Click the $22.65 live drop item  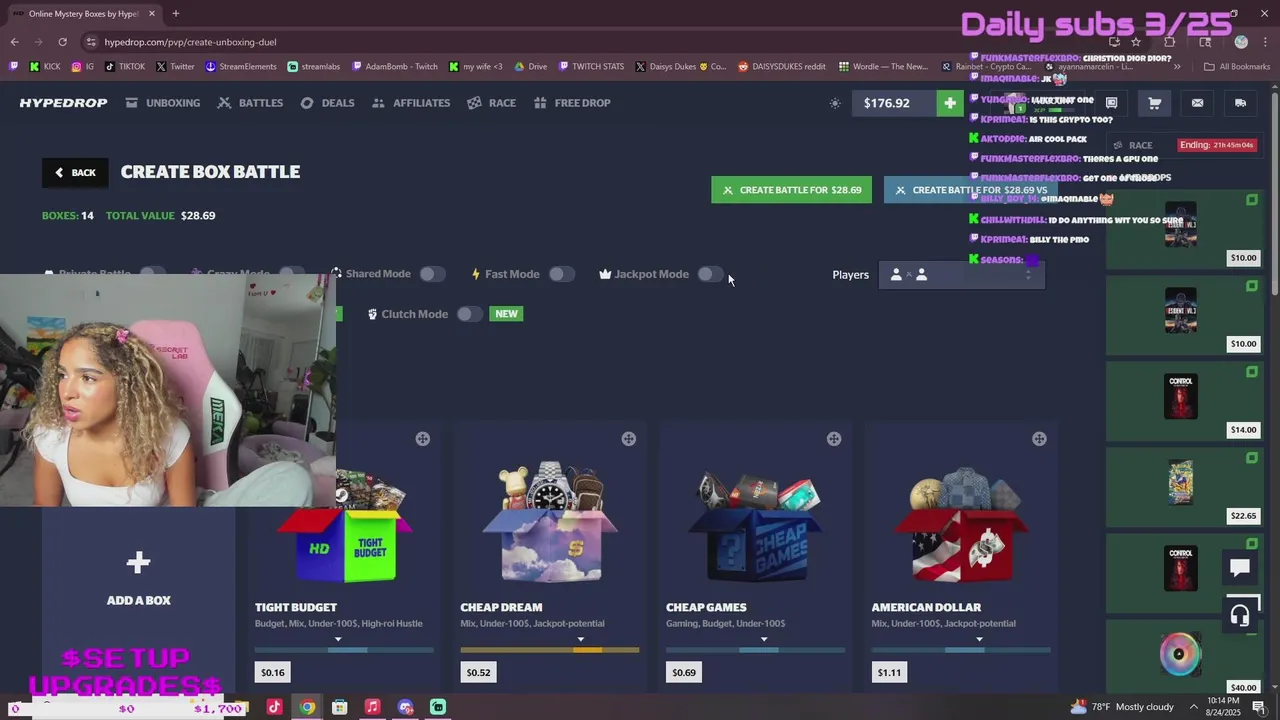pos(1185,486)
